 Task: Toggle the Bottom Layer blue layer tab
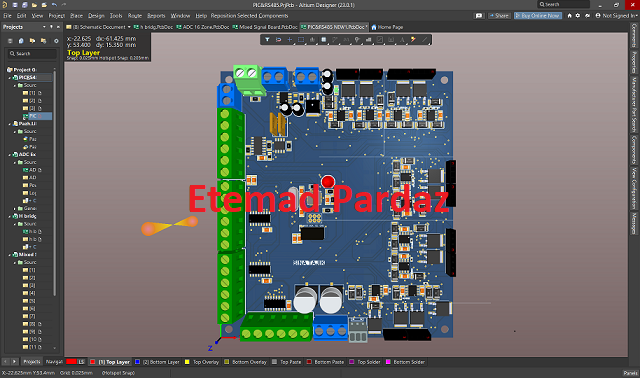click(x=157, y=362)
